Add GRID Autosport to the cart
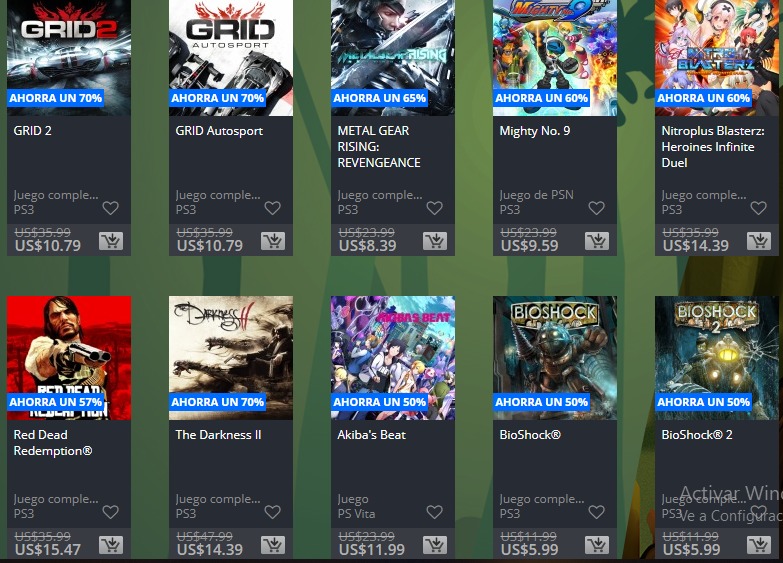The width and height of the screenshot is (783, 563). click(x=272, y=241)
